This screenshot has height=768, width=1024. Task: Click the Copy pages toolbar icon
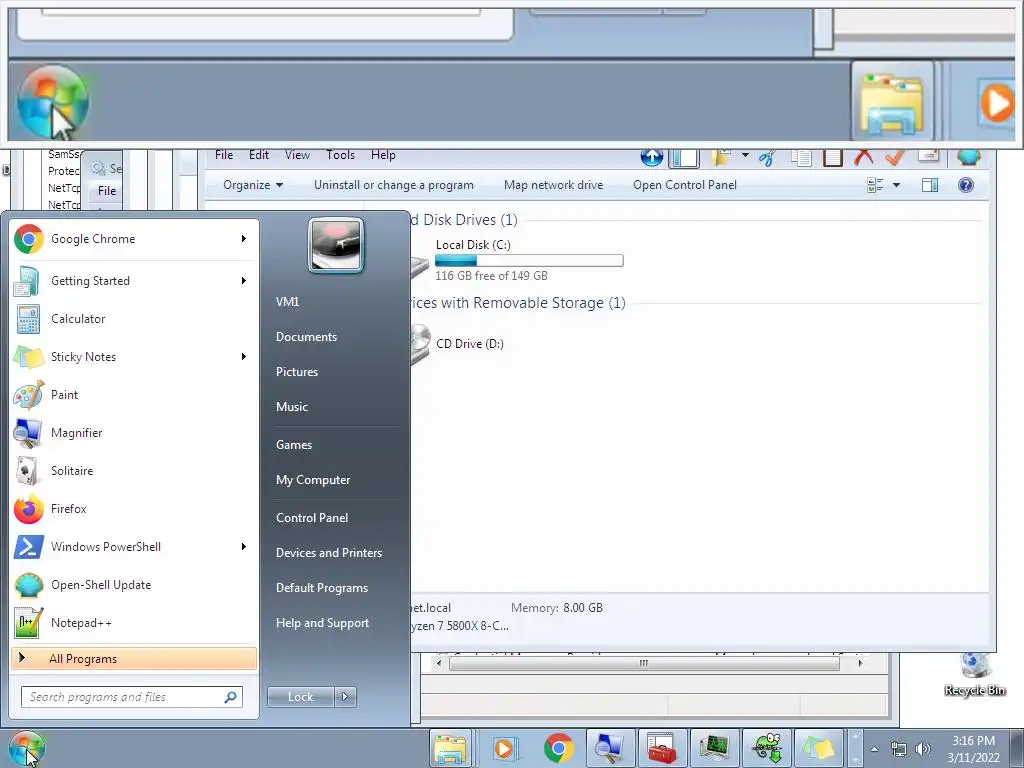pyautogui.click(x=801, y=157)
